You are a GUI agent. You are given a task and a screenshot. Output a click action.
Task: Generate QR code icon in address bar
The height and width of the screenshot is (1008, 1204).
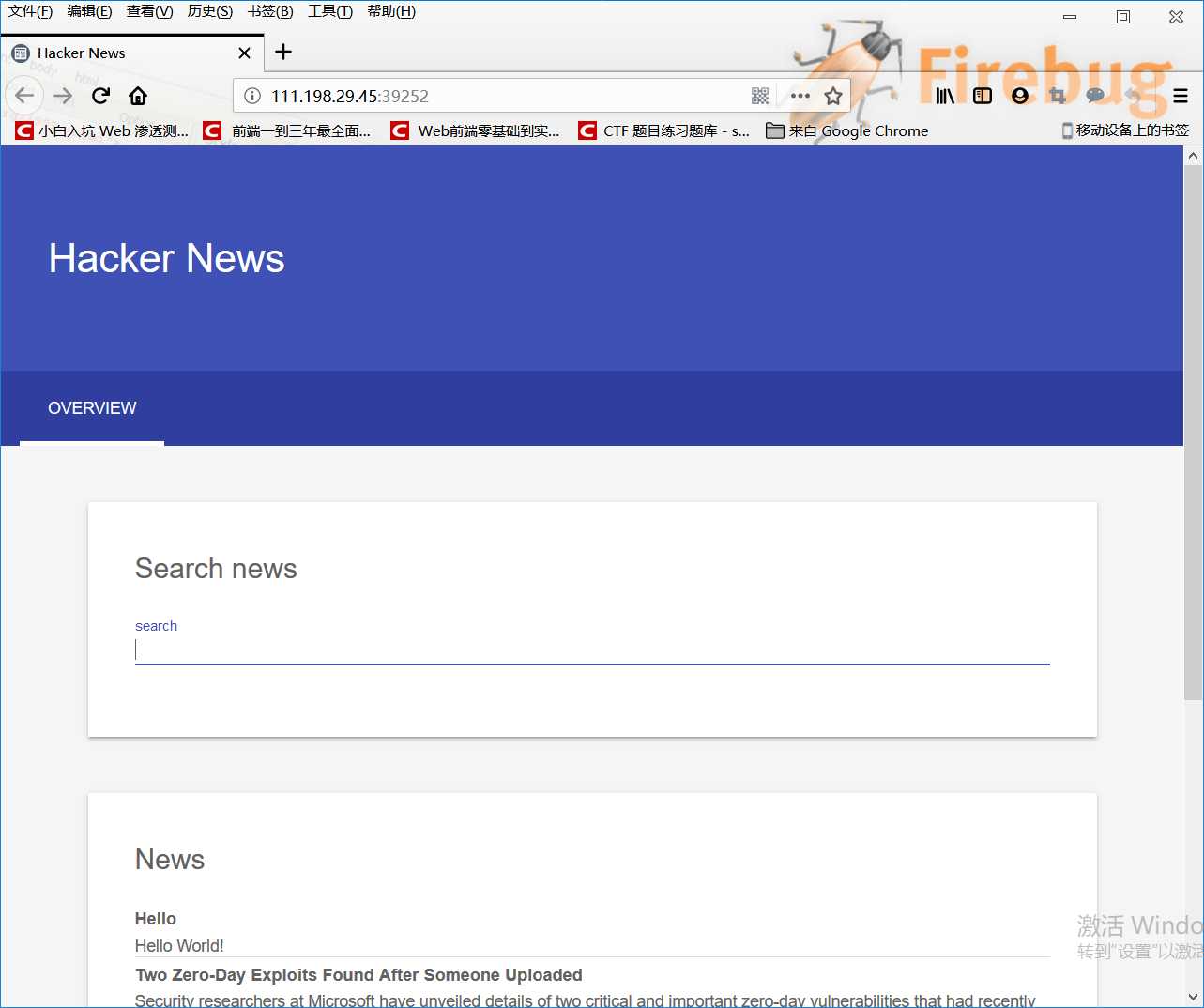[x=760, y=96]
